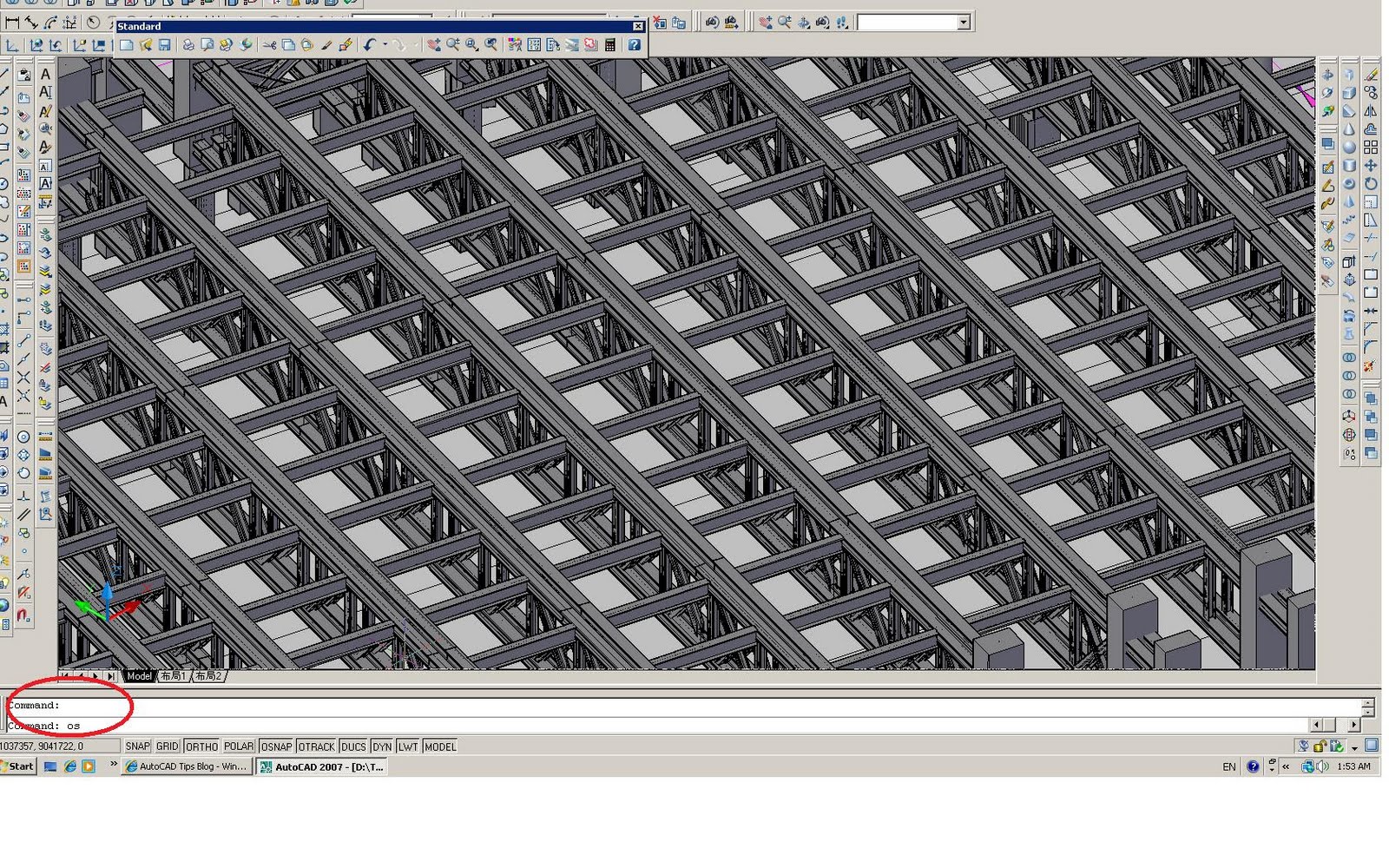Open the Undo history dropdown arrow
The height and width of the screenshot is (868, 1389).
[x=385, y=46]
